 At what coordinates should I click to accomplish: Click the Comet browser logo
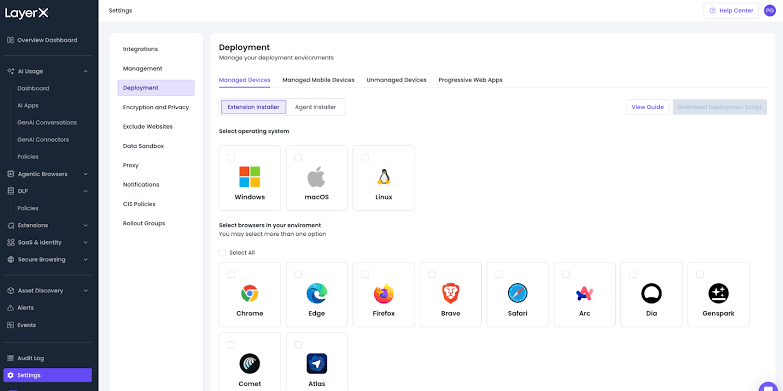pyautogui.click(x=250, y=364)
